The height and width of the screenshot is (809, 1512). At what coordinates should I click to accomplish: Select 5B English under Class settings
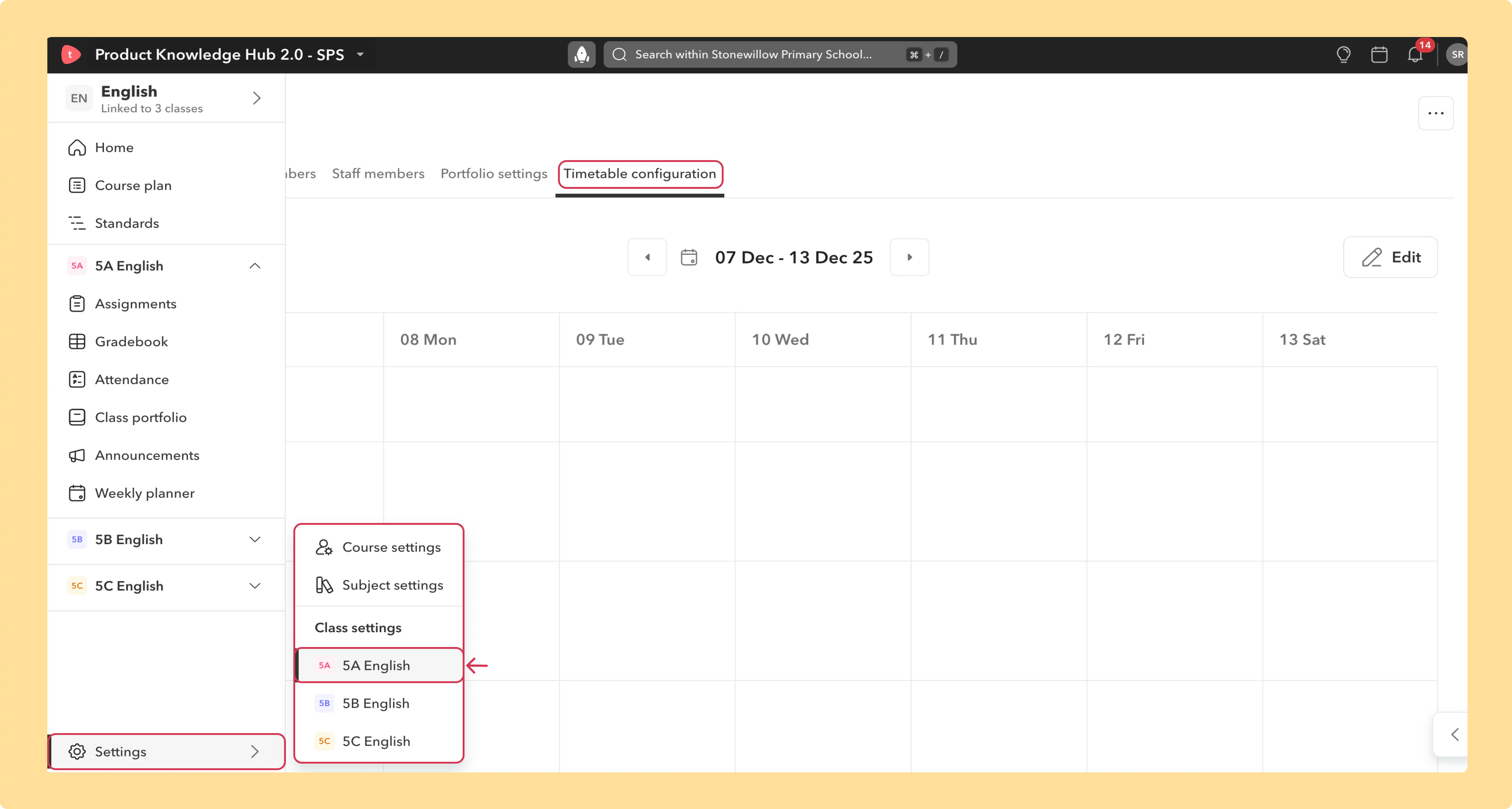tap(379, 703)
